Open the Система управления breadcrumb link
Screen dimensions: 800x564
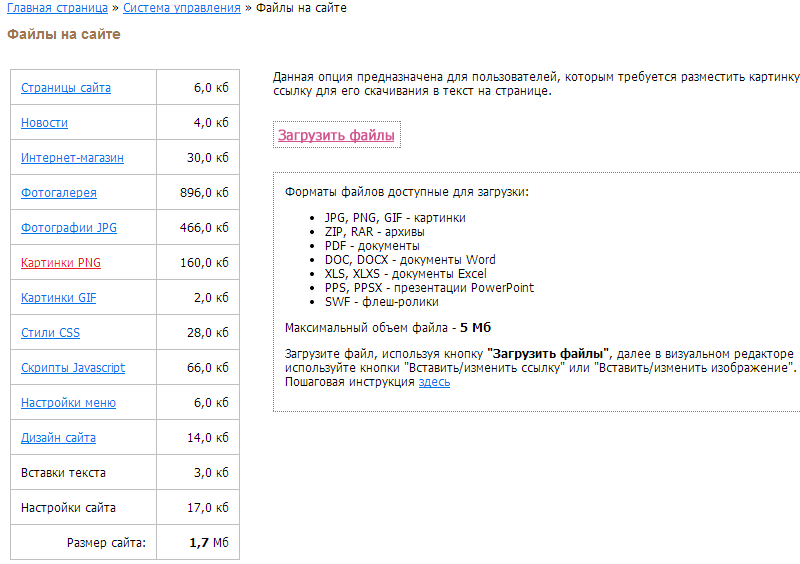(182, 8)
